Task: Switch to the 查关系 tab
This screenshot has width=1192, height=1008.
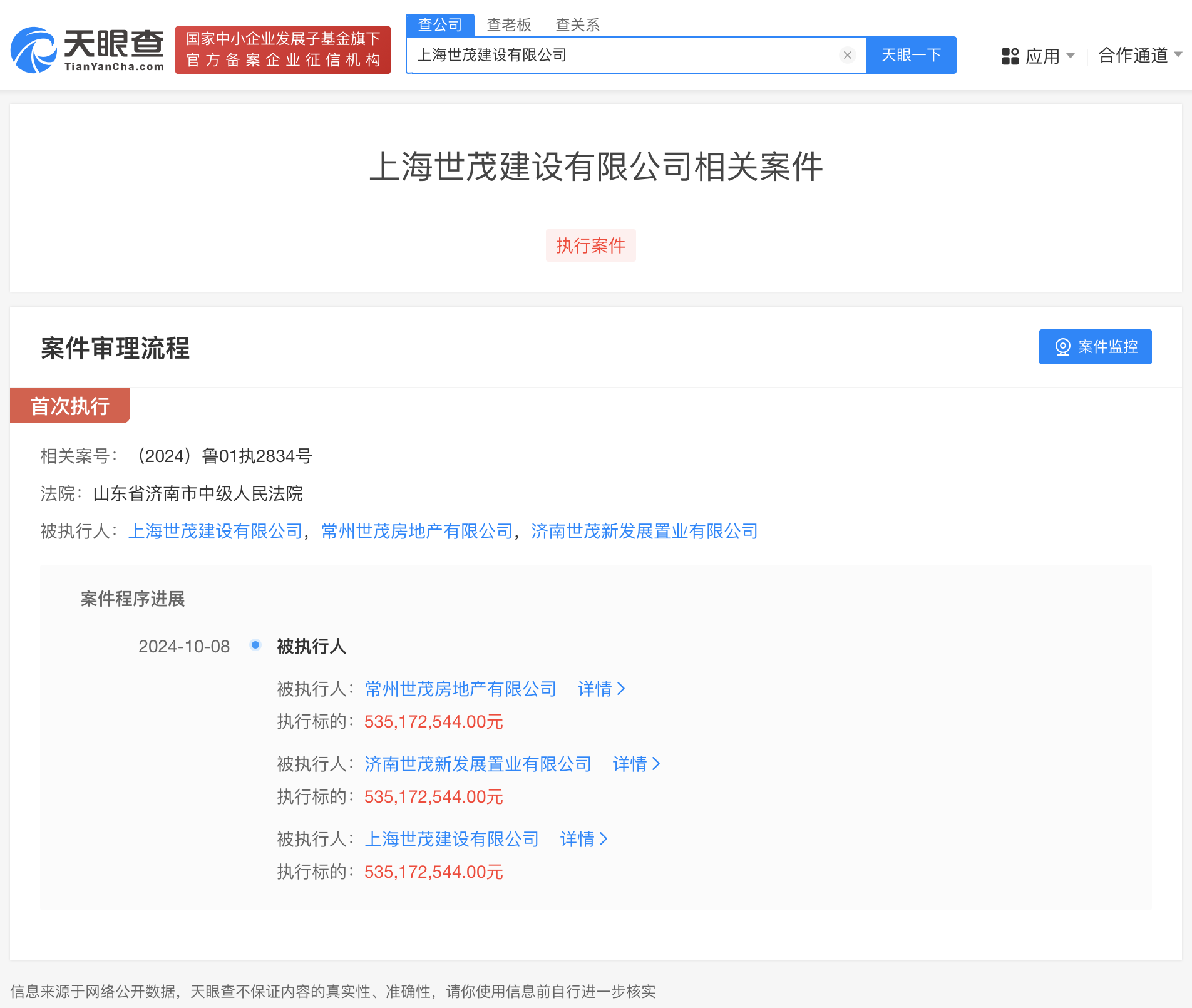Action: 577,25
